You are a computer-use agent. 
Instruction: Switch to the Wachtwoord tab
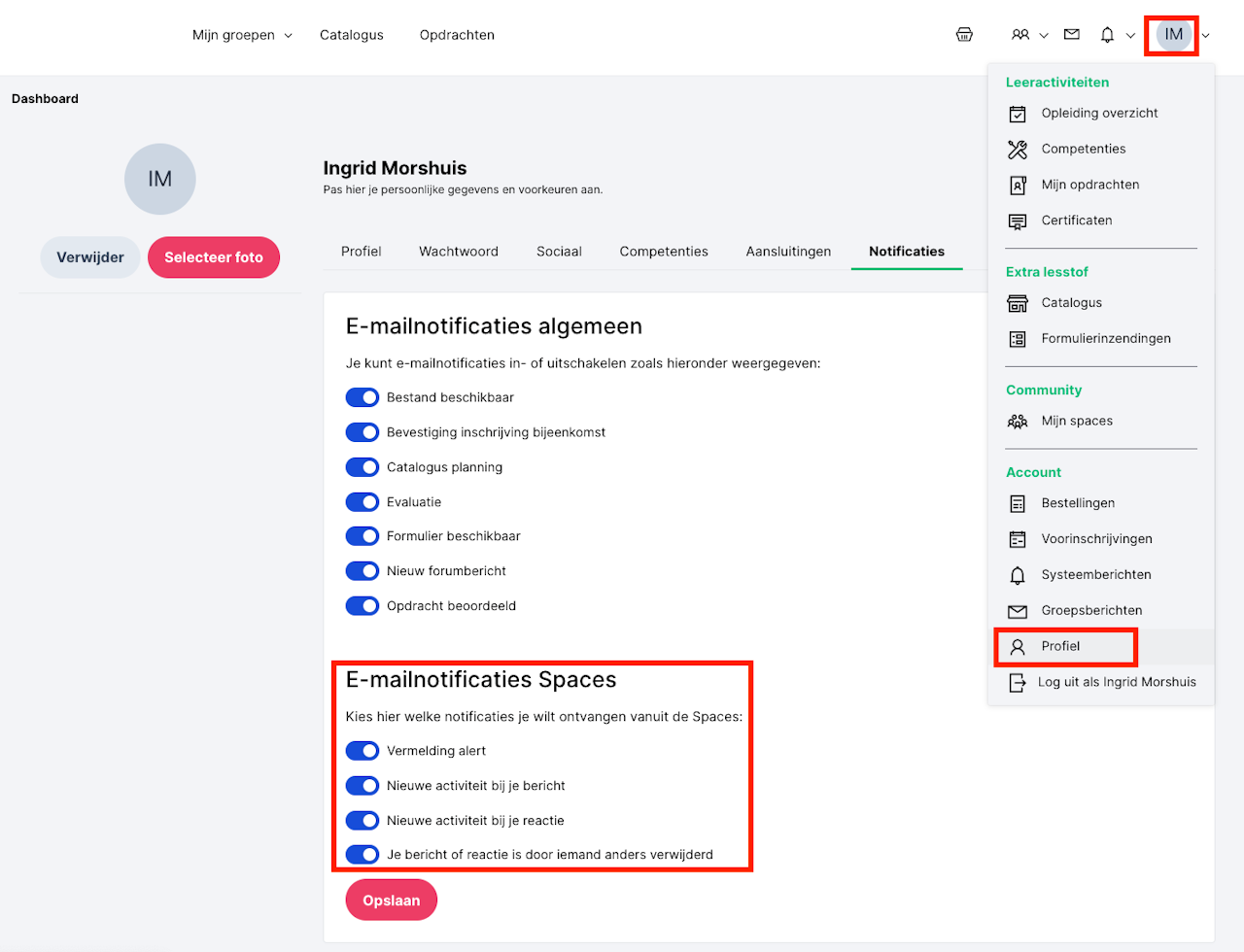click(459, 252)
